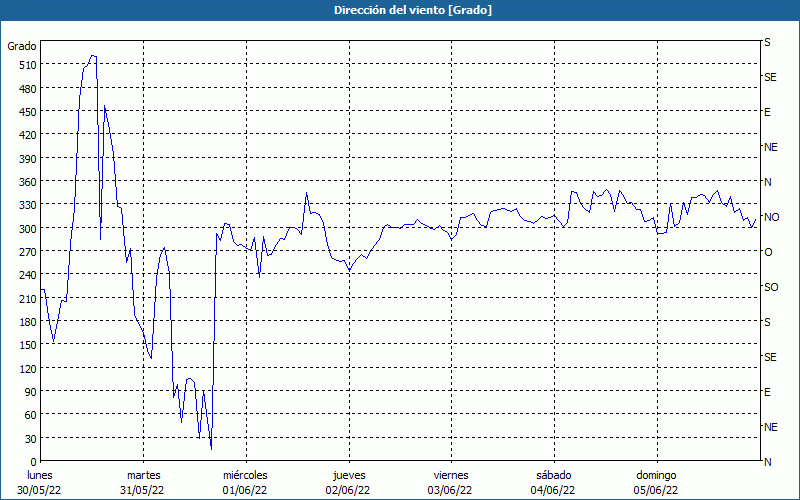Click the 'N' compass label at bottom right
The width and height of the screenshot is (800, 500).
coord(767,462)
